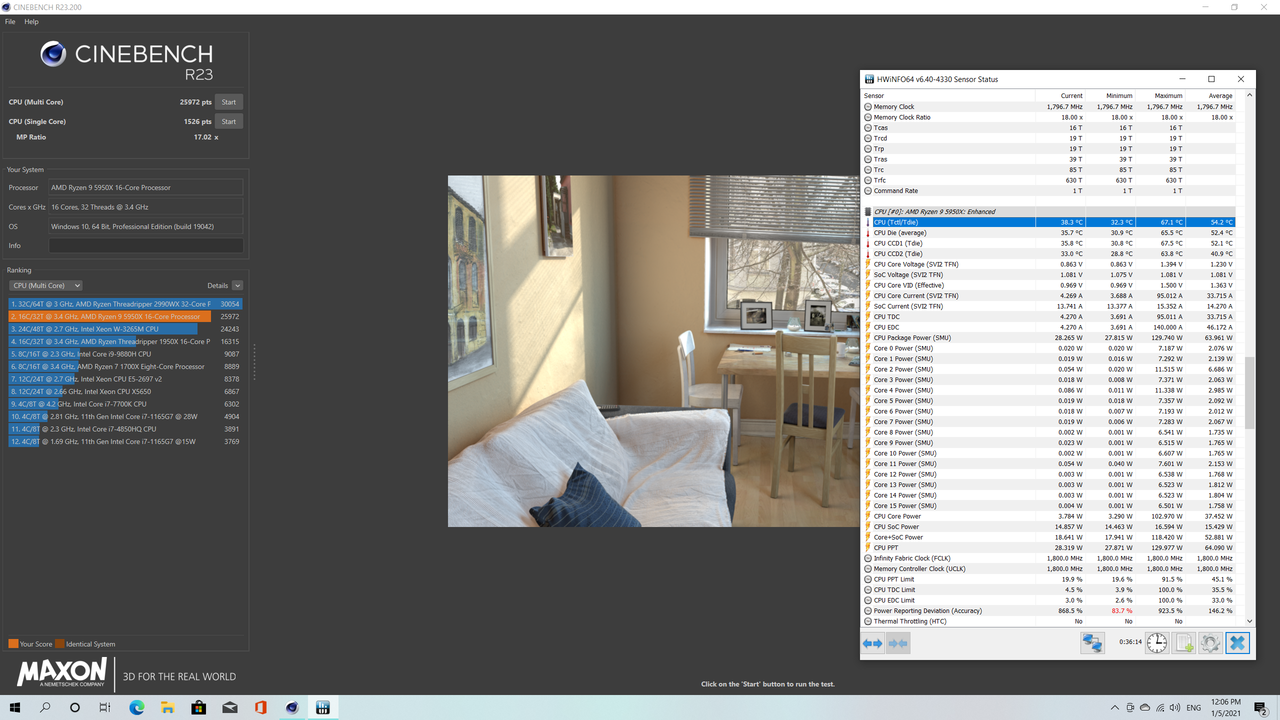Select Xeon X5650 ranking row
The width and height of the screenshot is (1280, 720).
point(126,392)
